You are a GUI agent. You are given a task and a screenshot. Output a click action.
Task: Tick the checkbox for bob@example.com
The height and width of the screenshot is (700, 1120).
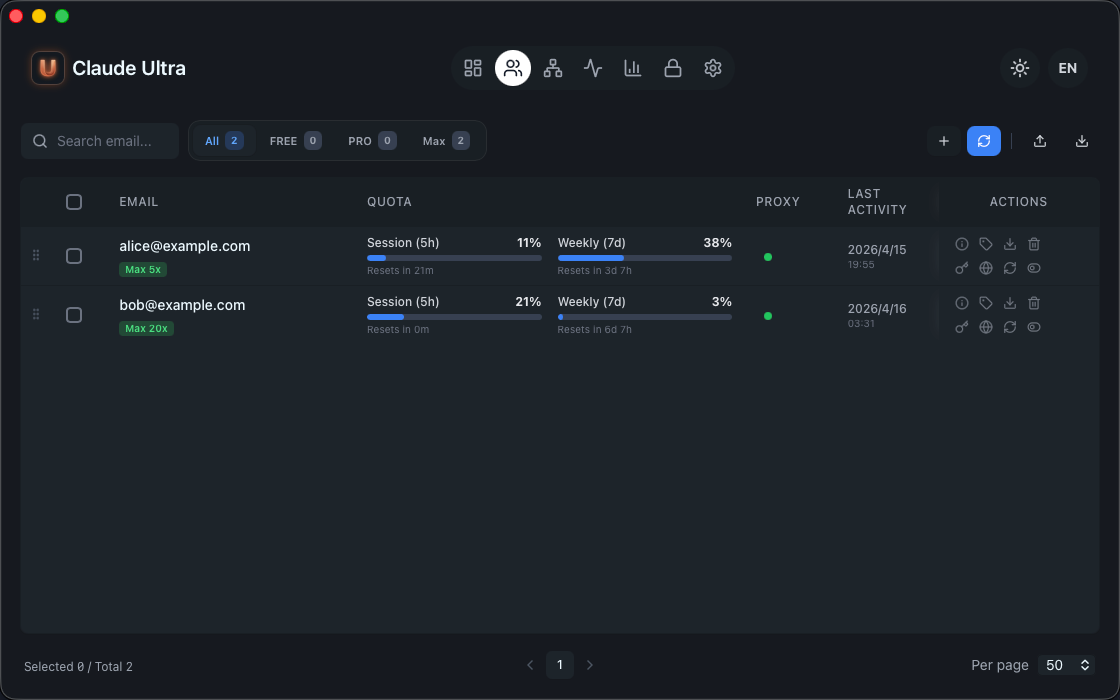point(74,315)
